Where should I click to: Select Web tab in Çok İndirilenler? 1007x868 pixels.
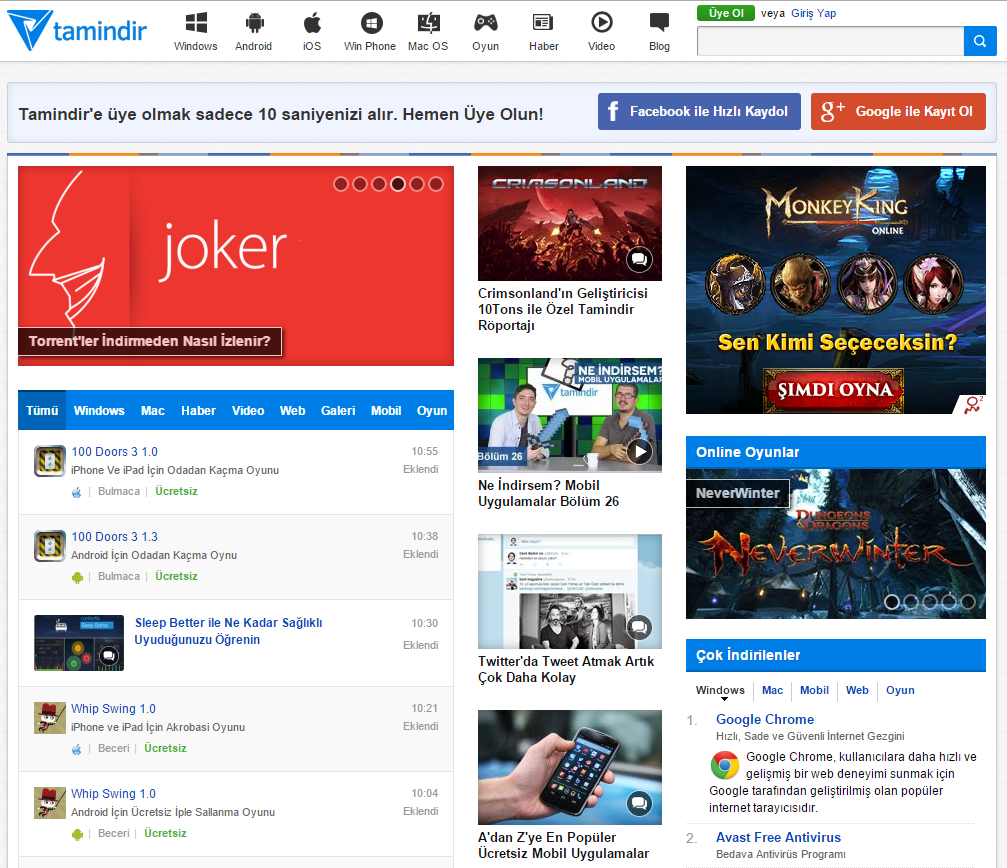coord(857,690)
